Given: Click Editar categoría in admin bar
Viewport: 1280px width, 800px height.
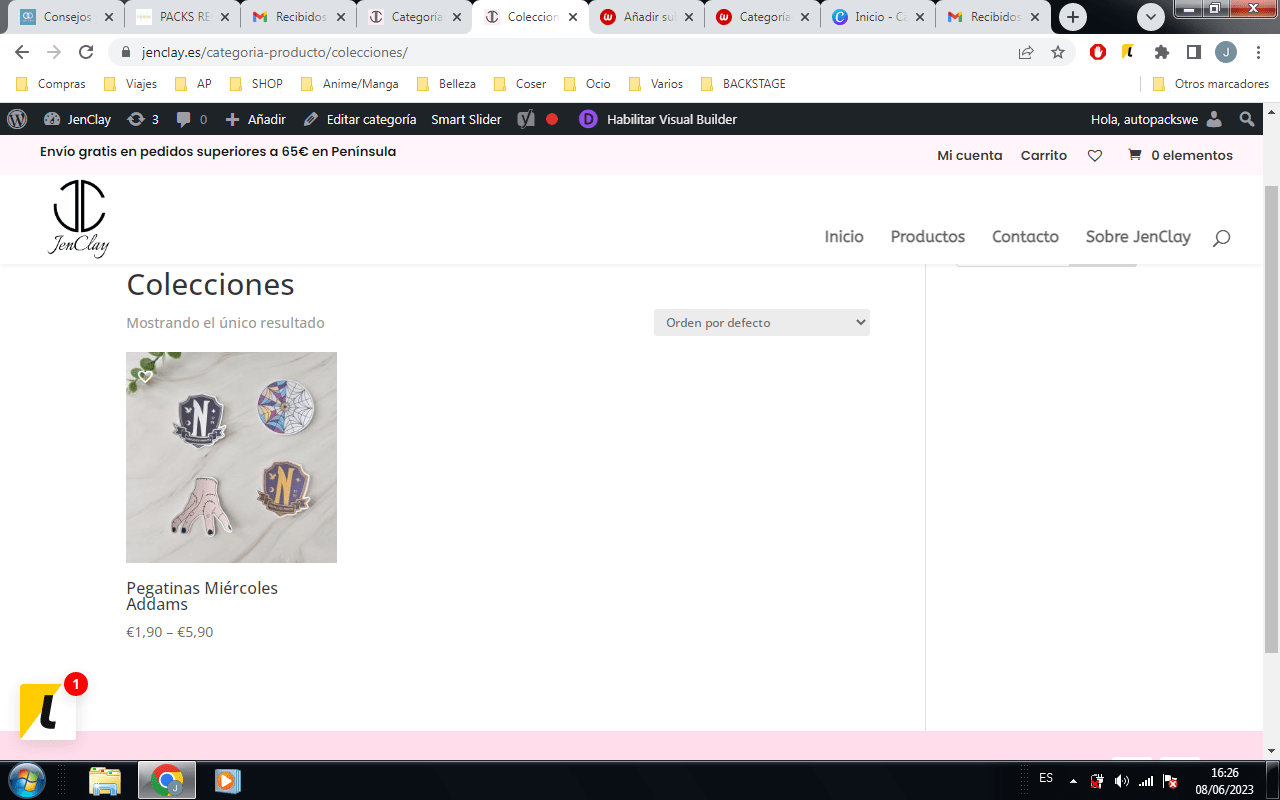Looking at the screenshot, I should coord(360,119).
